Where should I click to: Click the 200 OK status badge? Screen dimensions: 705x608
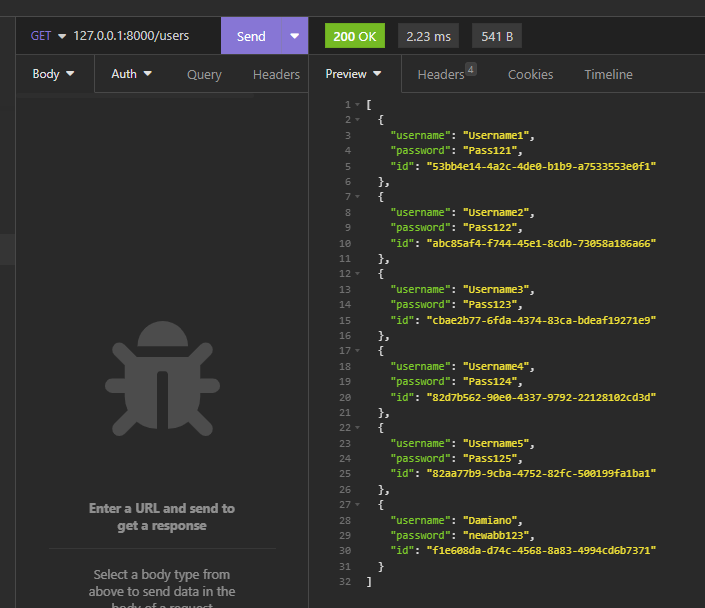(x=354, y=37)
